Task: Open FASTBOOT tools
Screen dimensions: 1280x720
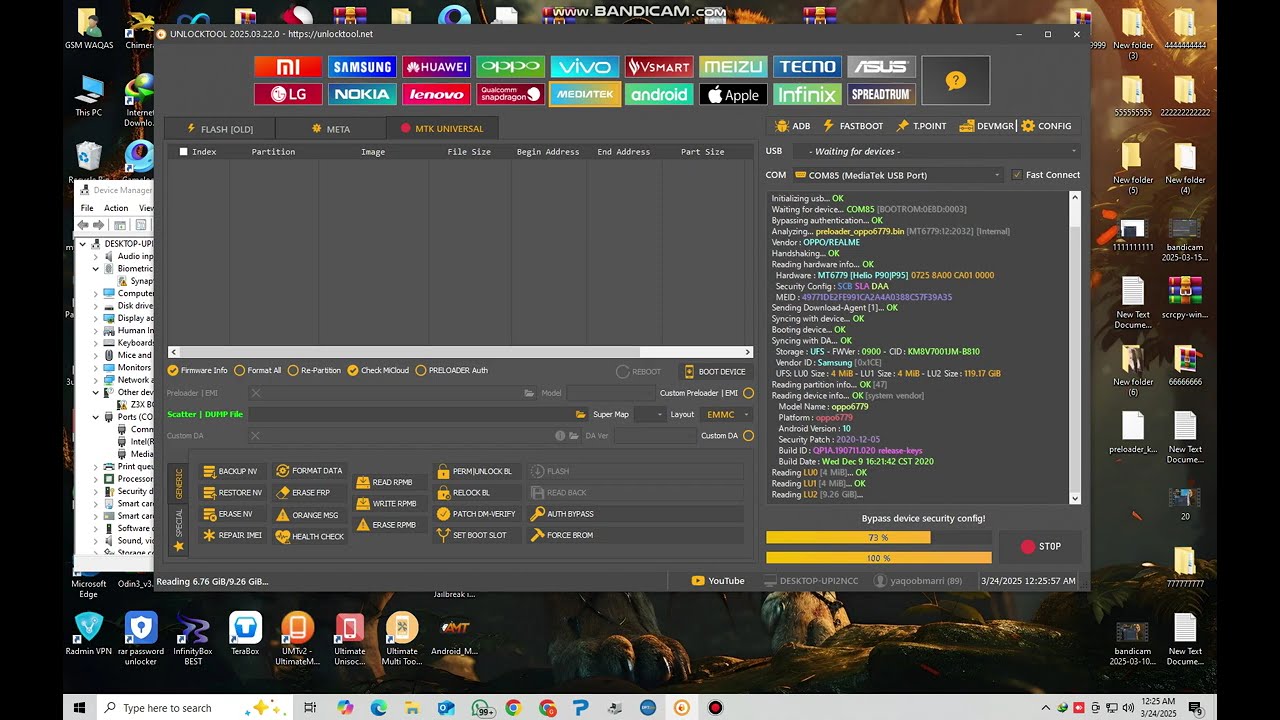Action: [853, 126]
